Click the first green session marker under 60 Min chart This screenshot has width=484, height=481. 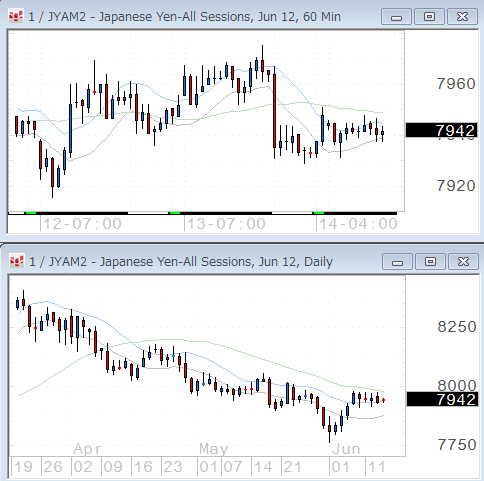[x=31, y=213]
